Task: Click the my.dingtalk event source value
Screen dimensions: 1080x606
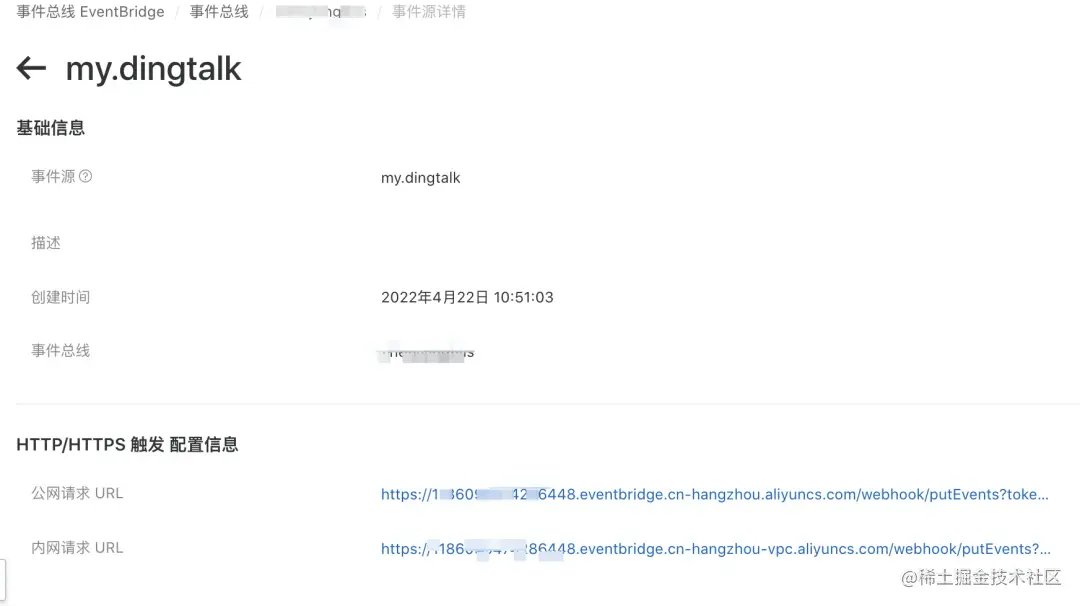Action: [420, 178]
